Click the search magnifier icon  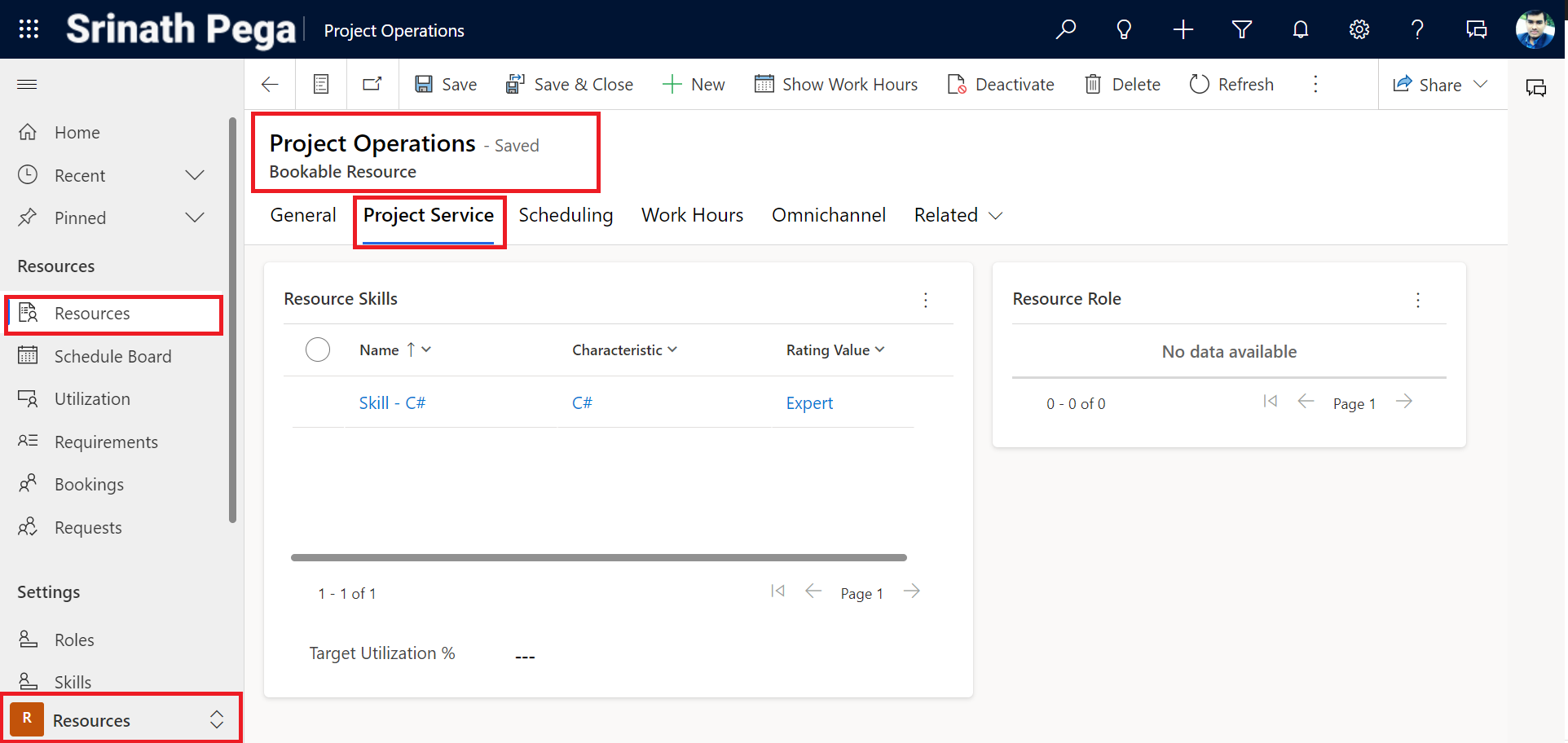tap(1065, 30)
